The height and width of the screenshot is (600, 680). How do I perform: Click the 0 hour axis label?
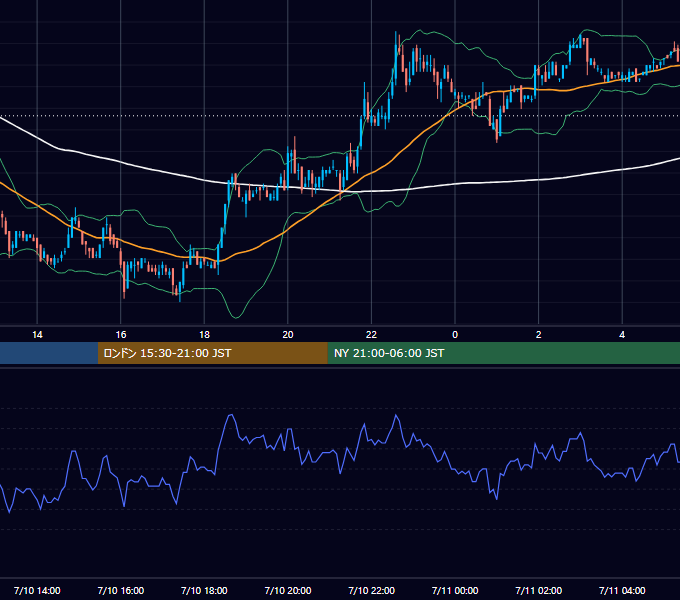click(455, 335)
